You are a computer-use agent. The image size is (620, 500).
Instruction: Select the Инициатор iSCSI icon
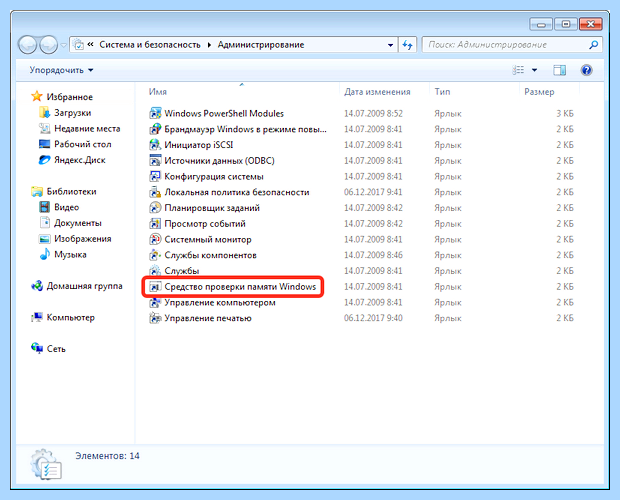coord(155,145)
